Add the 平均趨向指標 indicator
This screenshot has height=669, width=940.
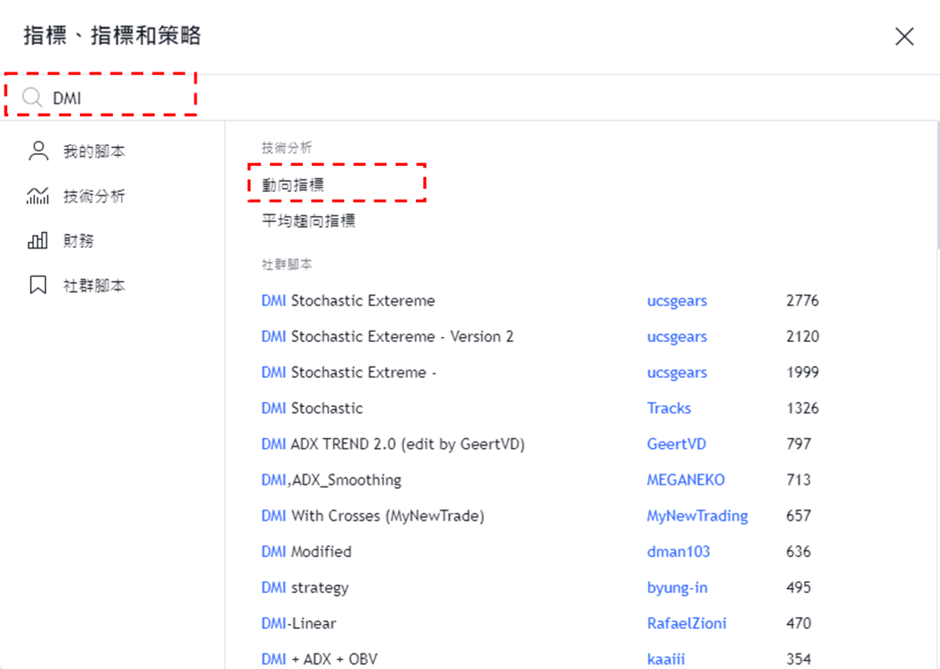coord(308,221)
